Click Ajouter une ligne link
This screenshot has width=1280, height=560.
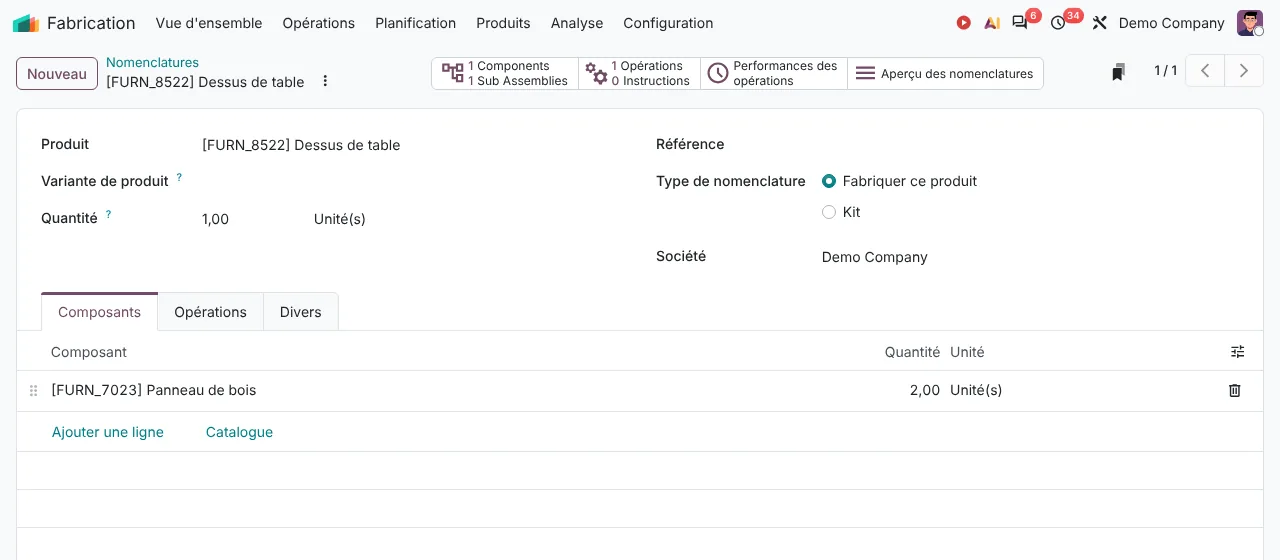108,432
